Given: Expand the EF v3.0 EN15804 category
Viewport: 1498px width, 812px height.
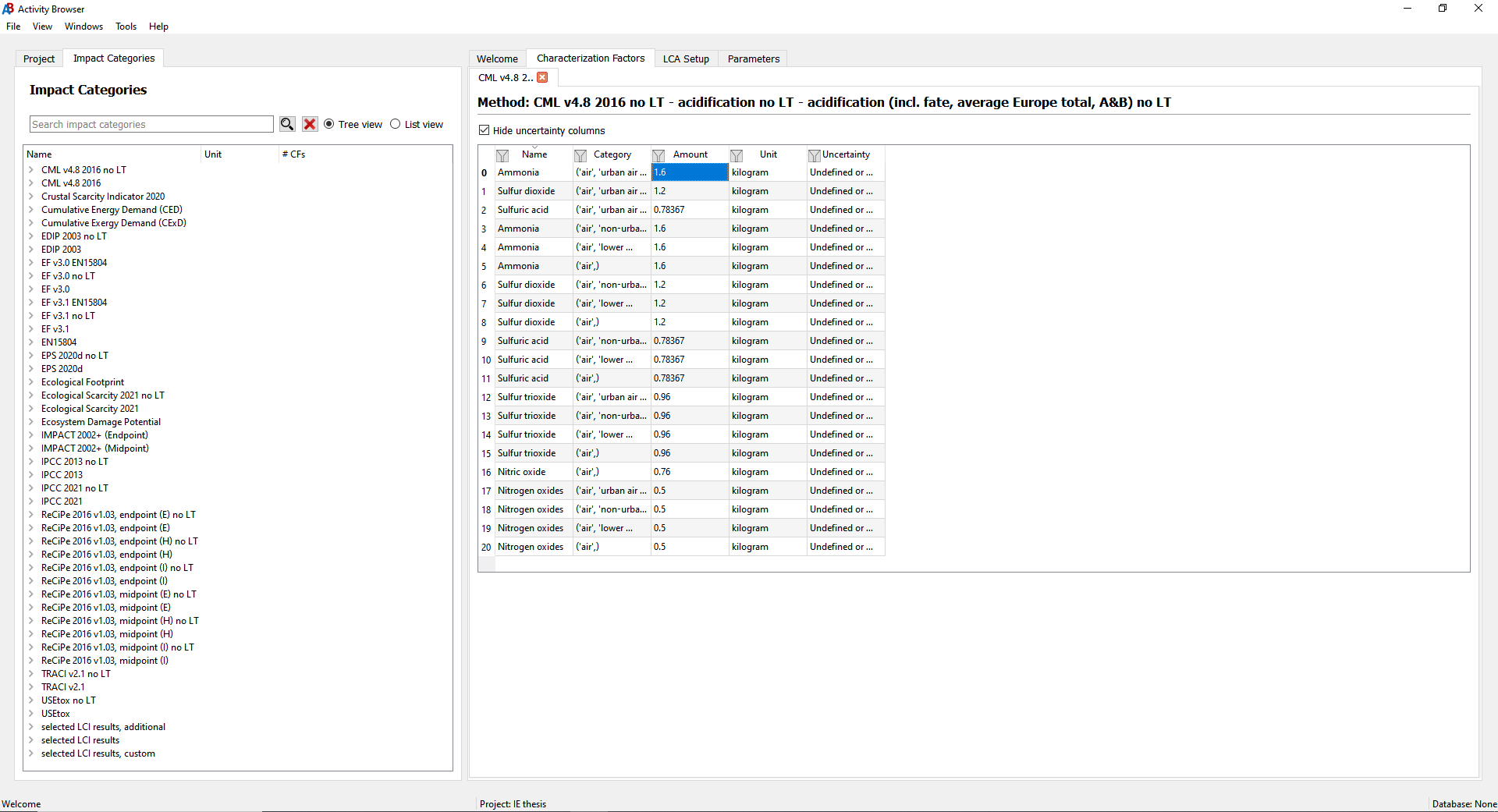Looking at the screenshot, I should pyautogui.click(x=31, y=262).
